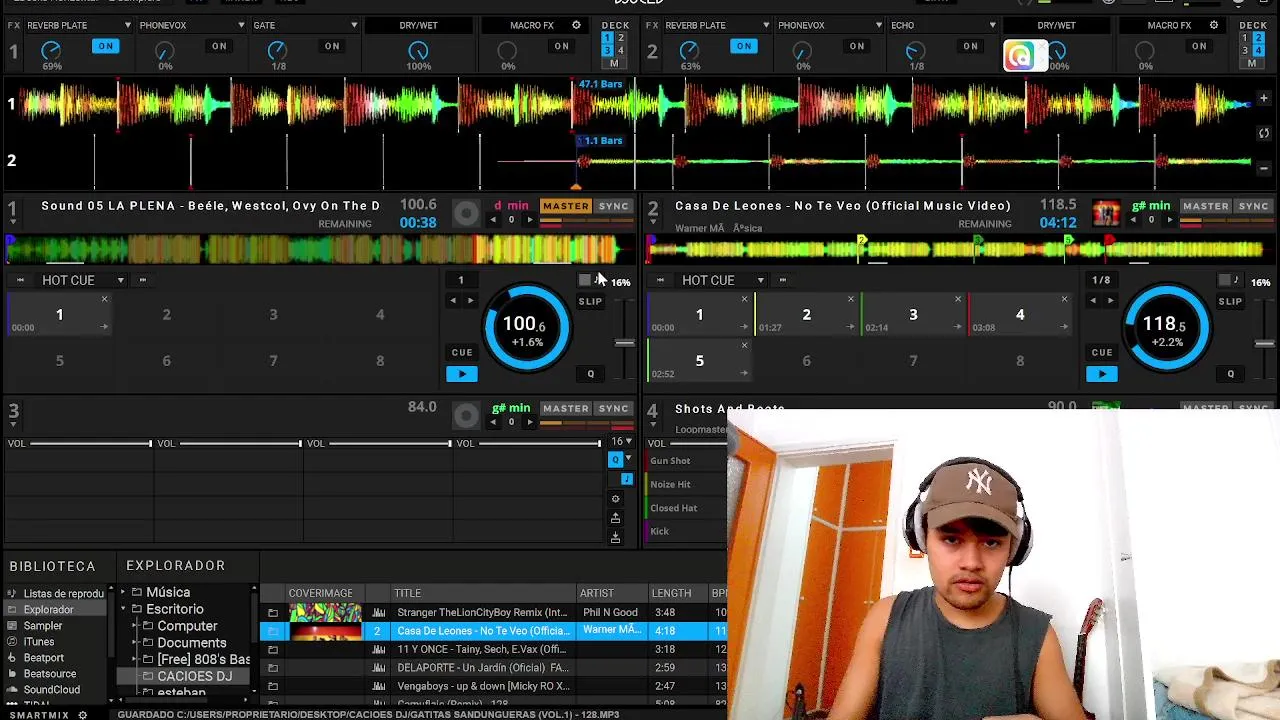
Task: Trigger Gun Shot sample pad
Action: (x=686, y=461)
